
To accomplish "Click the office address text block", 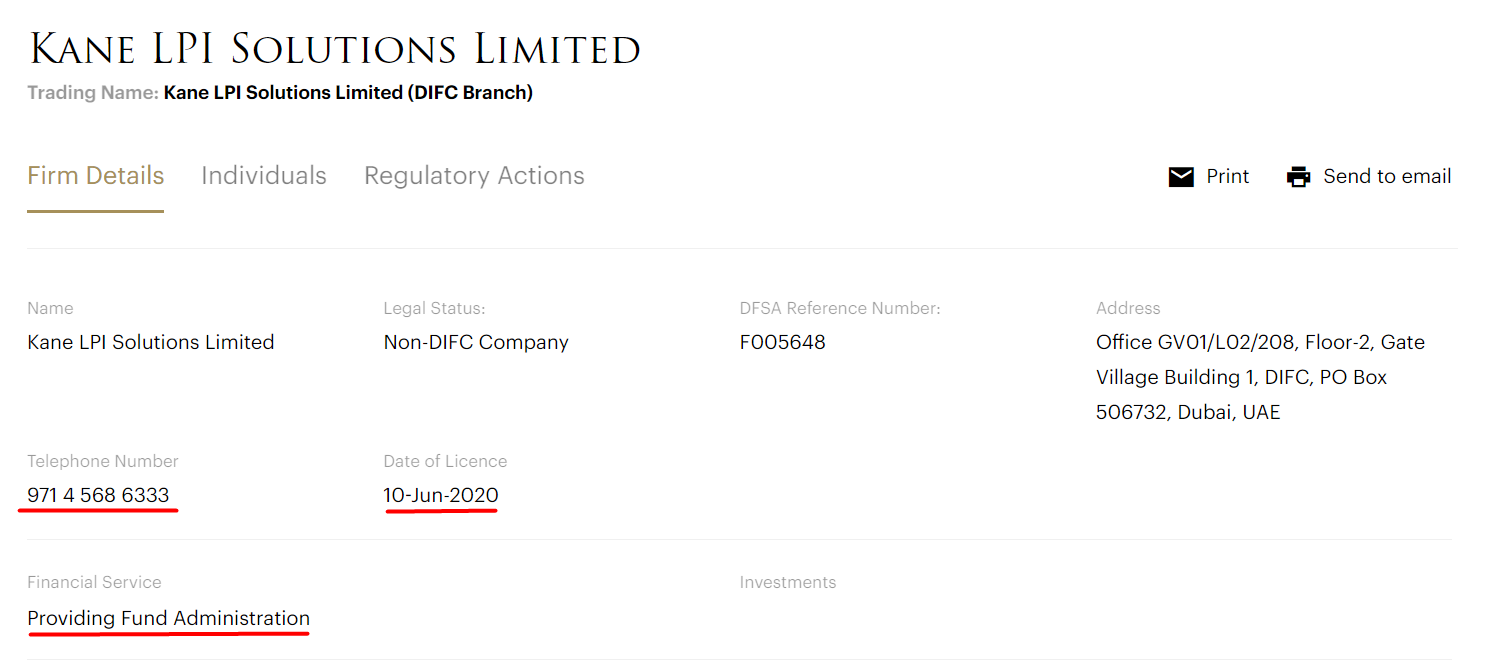I will click(1260, 377).
